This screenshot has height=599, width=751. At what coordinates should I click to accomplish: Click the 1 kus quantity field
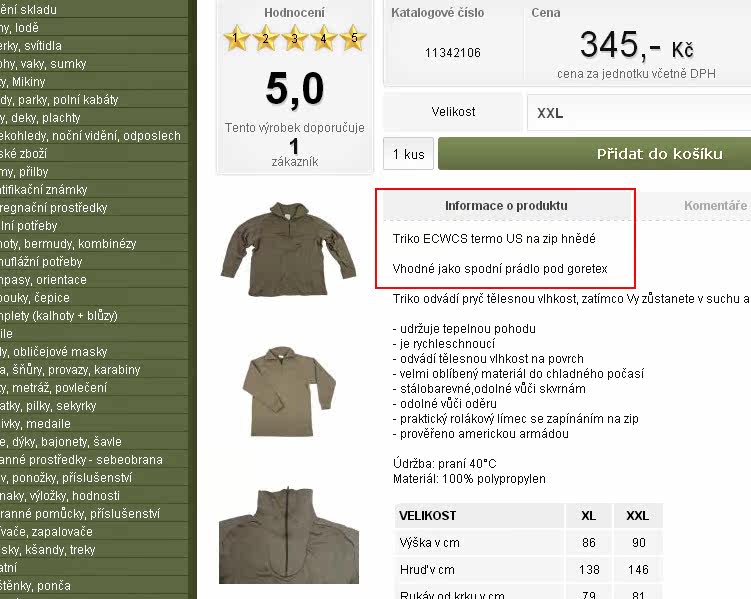[x=409, y=154]
